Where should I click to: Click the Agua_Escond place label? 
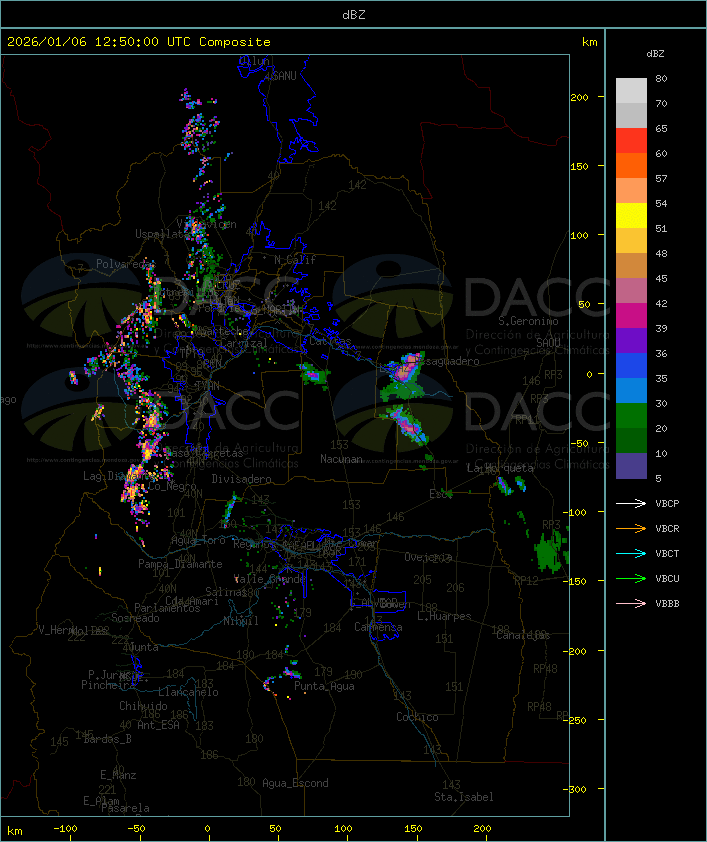pos(295,783)
